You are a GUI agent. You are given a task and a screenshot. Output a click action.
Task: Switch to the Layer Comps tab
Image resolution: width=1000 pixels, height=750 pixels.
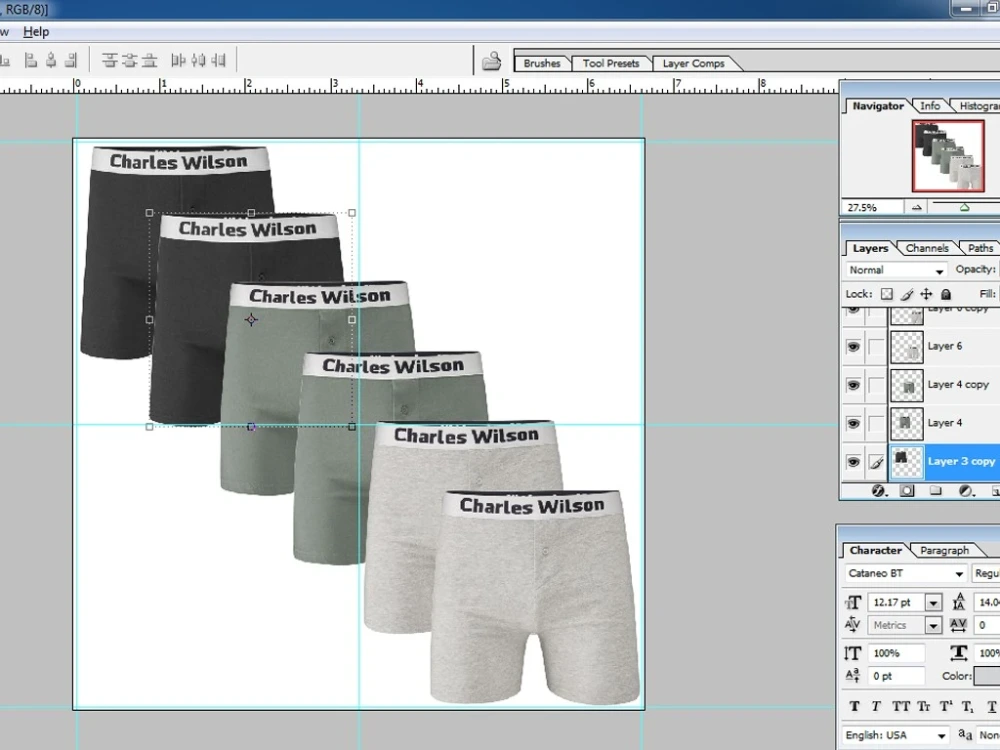[694, 63]
